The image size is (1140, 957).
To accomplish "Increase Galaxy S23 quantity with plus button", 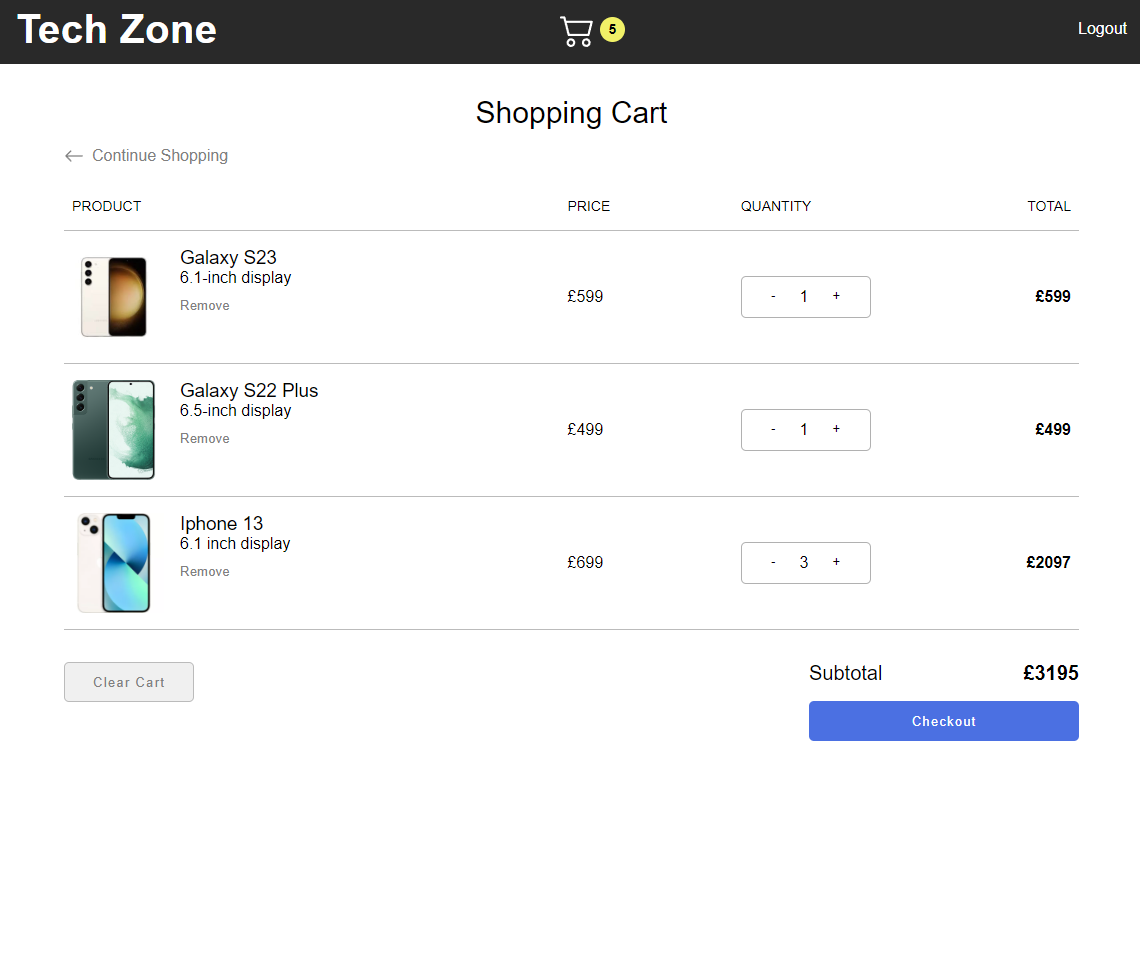I will [x=836, y=296].
